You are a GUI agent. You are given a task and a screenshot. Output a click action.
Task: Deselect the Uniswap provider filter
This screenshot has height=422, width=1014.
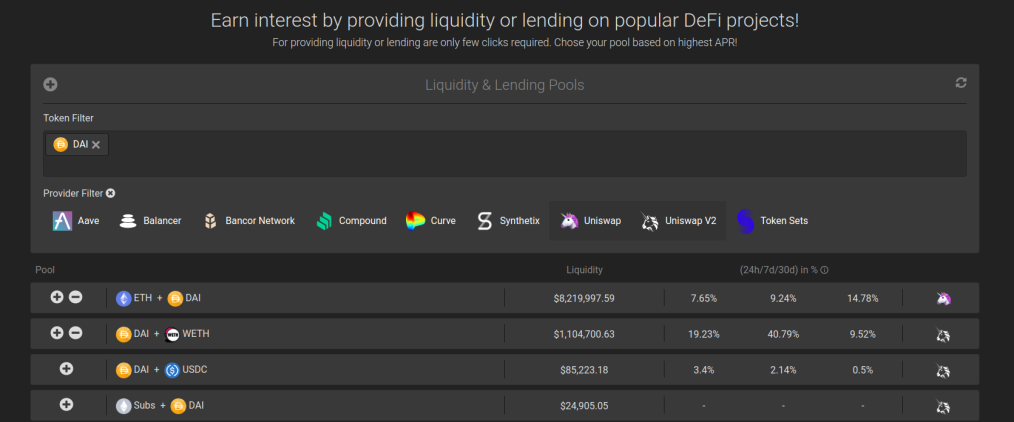pos(590,221)
